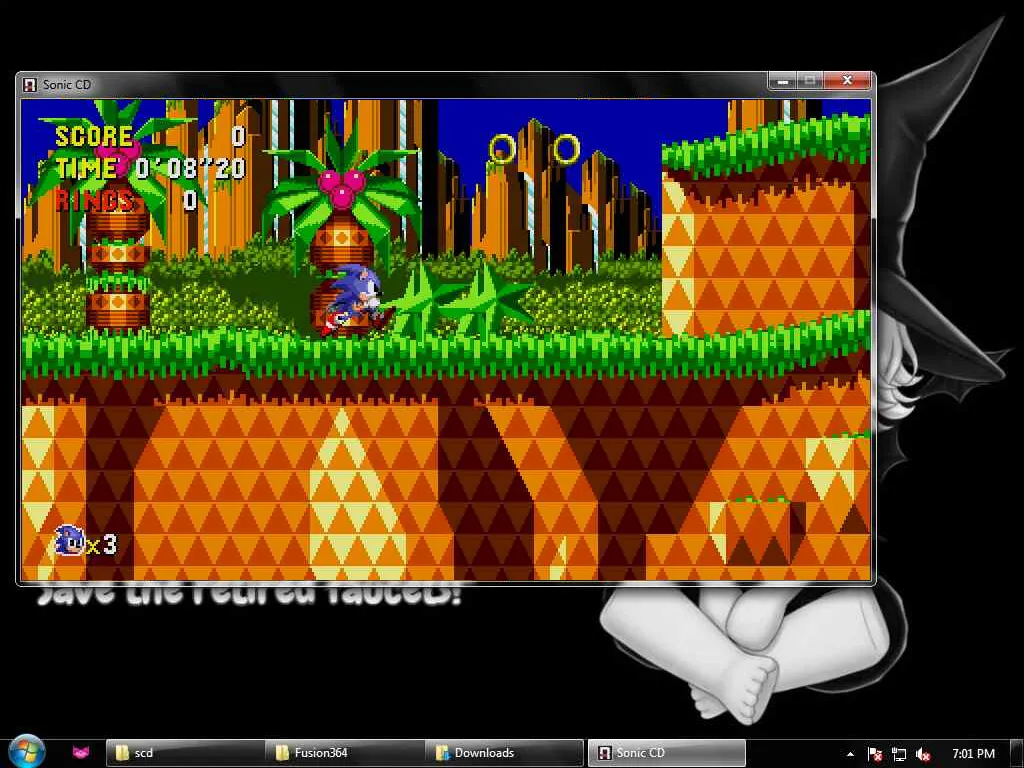Viewport: 1024px width, 768px height.
Task: Click the Sonic lives icon beside x3
Action: point(70,541)
